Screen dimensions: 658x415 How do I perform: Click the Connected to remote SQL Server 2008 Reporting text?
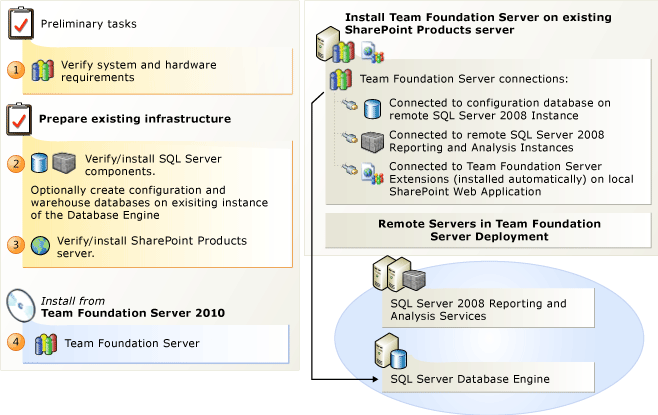(x=497, y=141)
